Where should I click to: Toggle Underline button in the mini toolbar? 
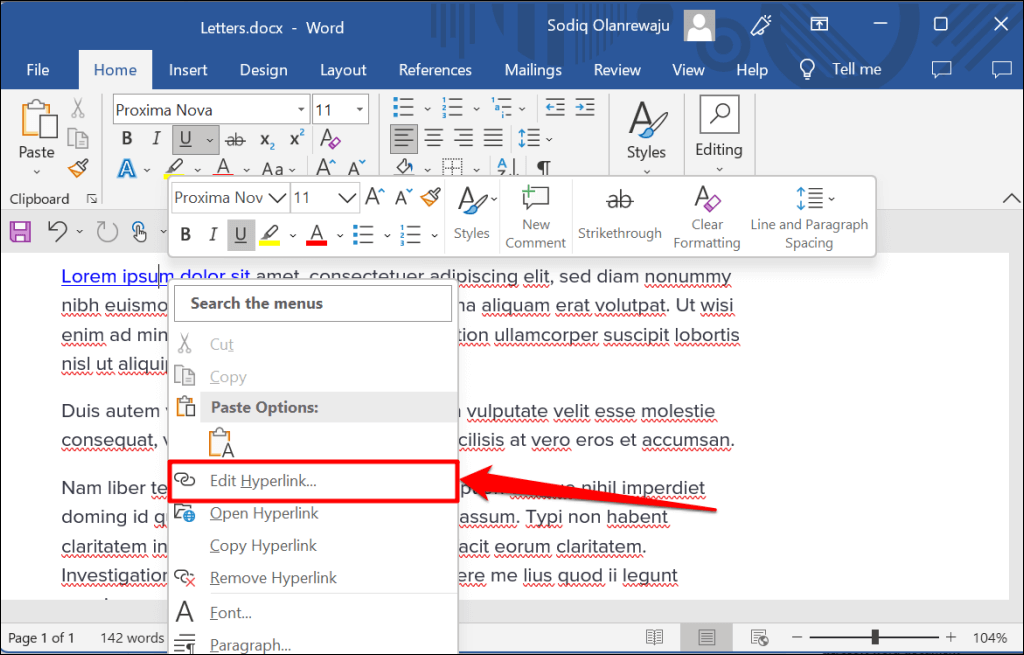(x=240, y=235)
